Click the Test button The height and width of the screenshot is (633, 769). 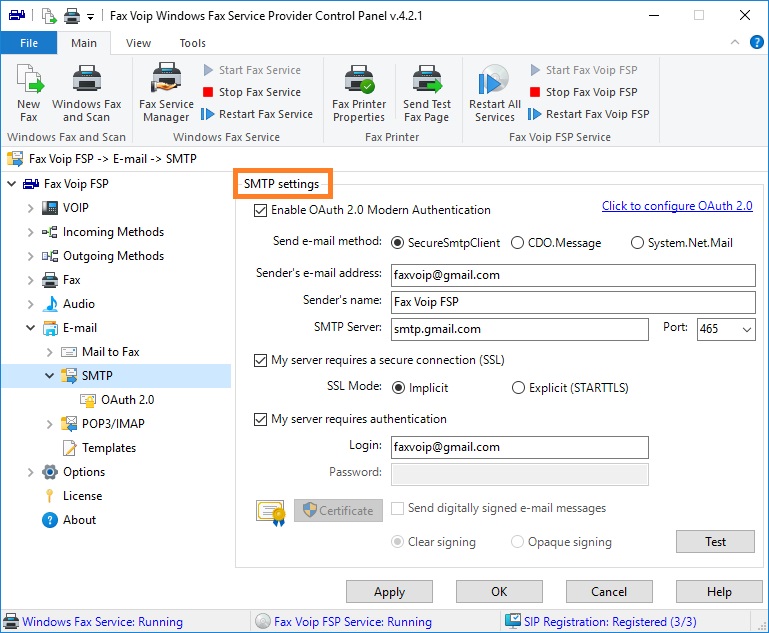[x=715, y=542]
